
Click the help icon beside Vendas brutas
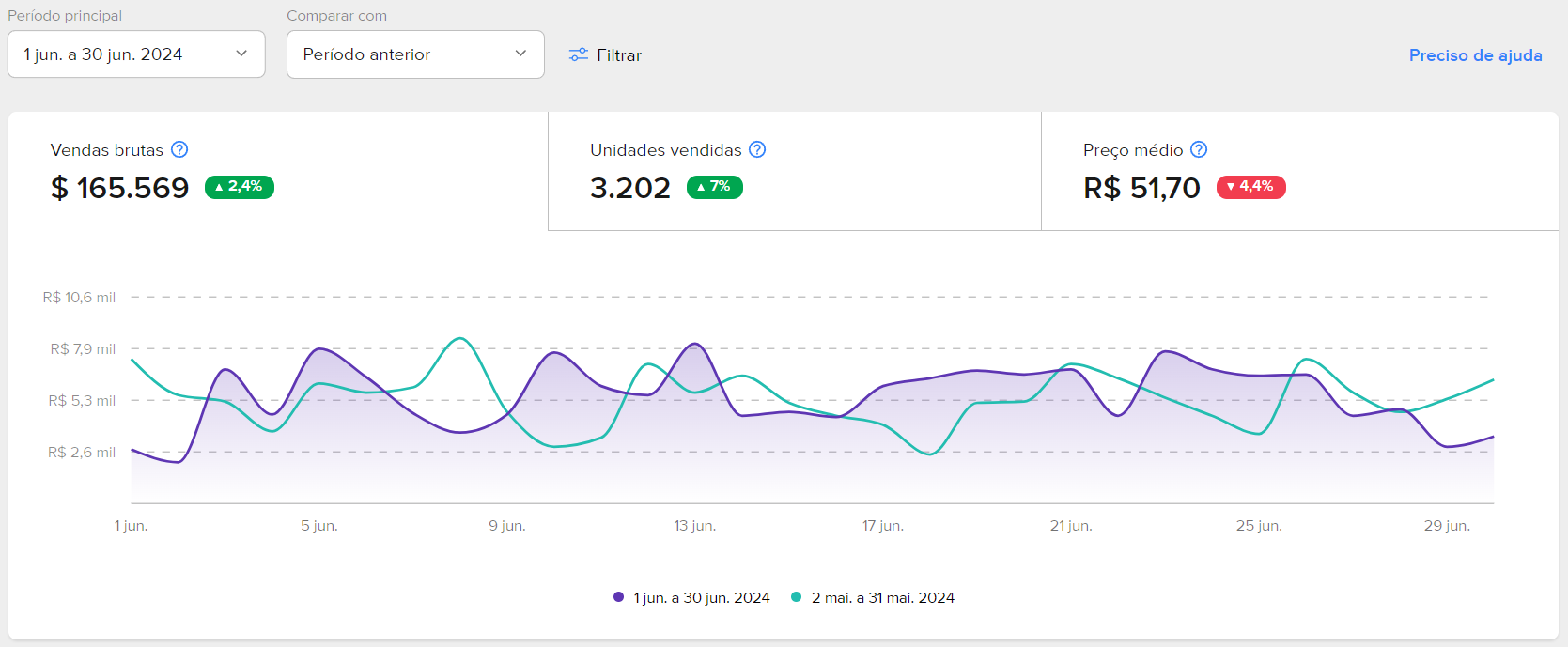[179, 149]
